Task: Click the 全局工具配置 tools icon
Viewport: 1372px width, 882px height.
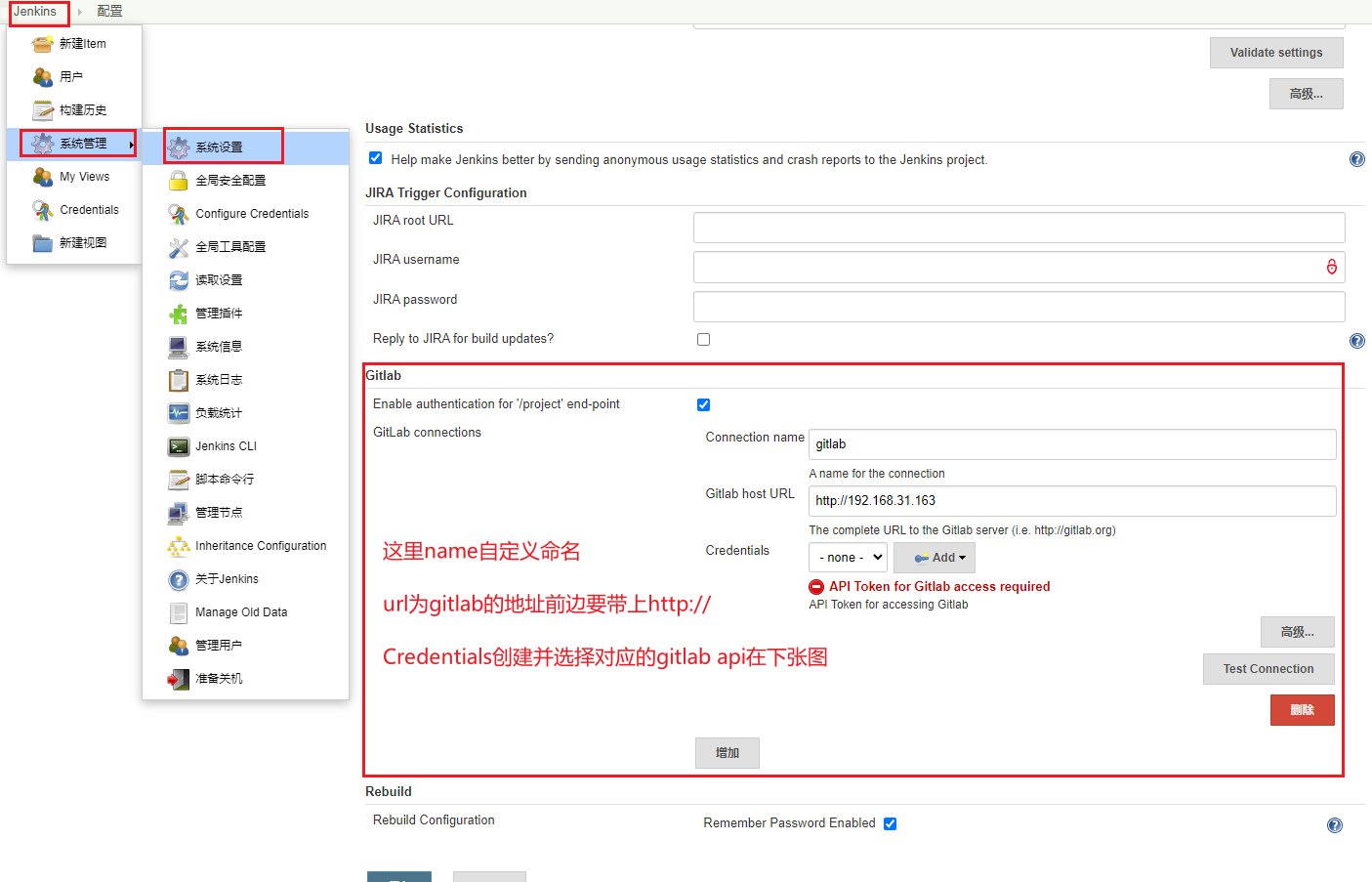Action: click(178, 247)
